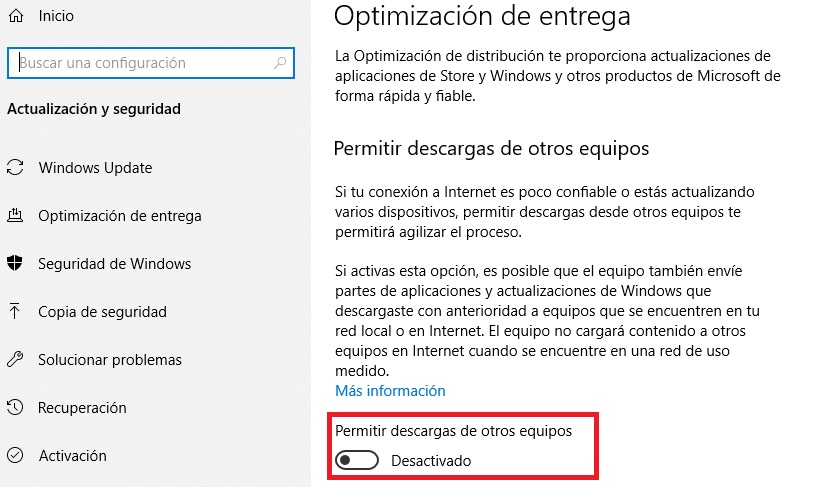The width and height of the screenshot is (838, 487).
Task: Click the Inicio home icon
Action: point(15,16)
